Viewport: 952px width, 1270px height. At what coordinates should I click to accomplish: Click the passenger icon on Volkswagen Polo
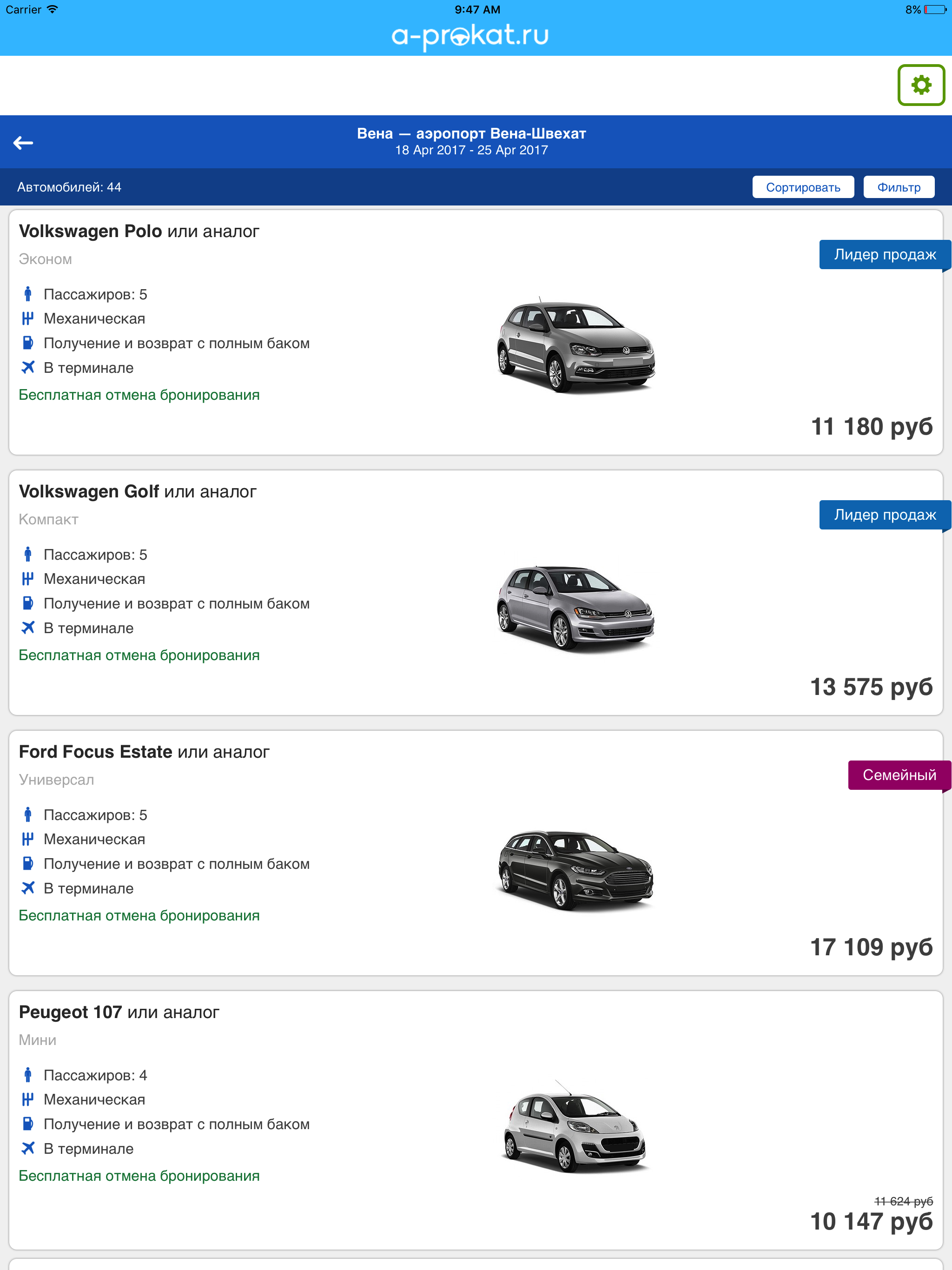coord(27,294)
